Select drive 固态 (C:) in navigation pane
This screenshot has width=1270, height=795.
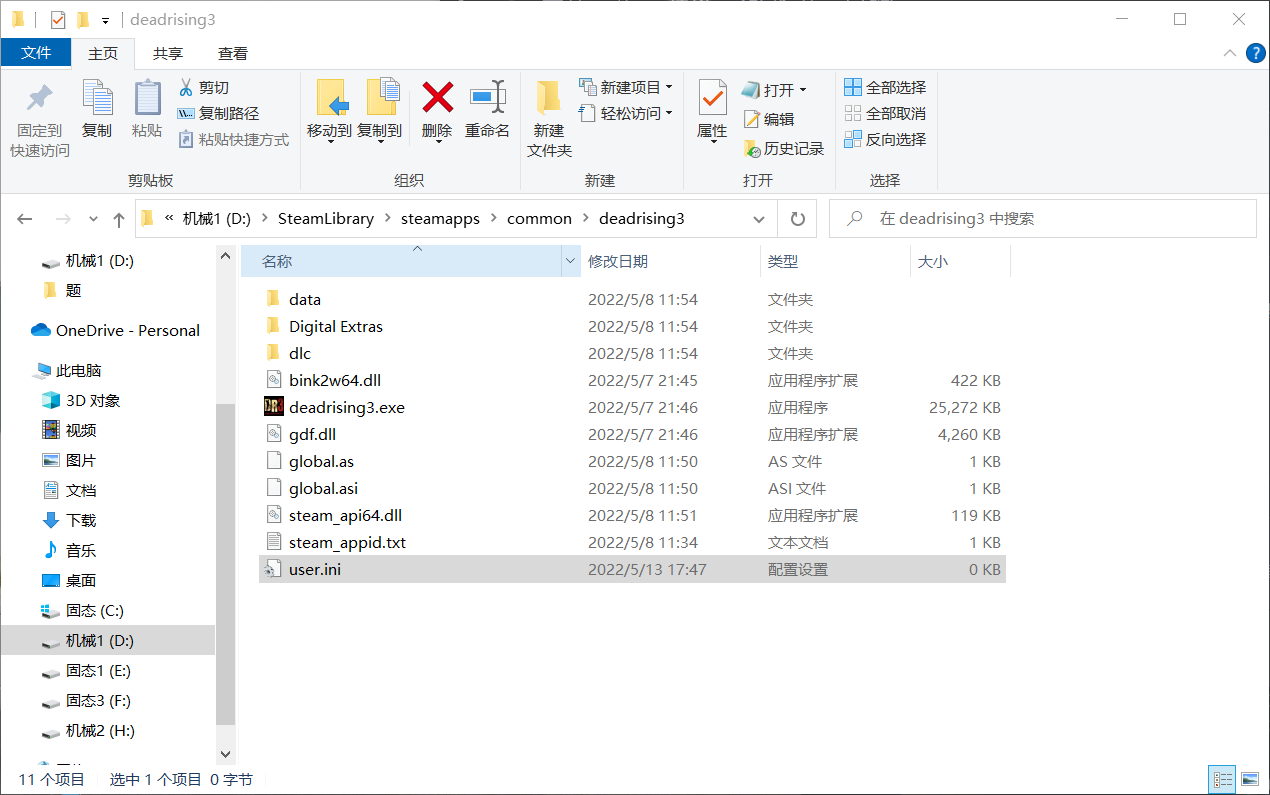[82, 610]
